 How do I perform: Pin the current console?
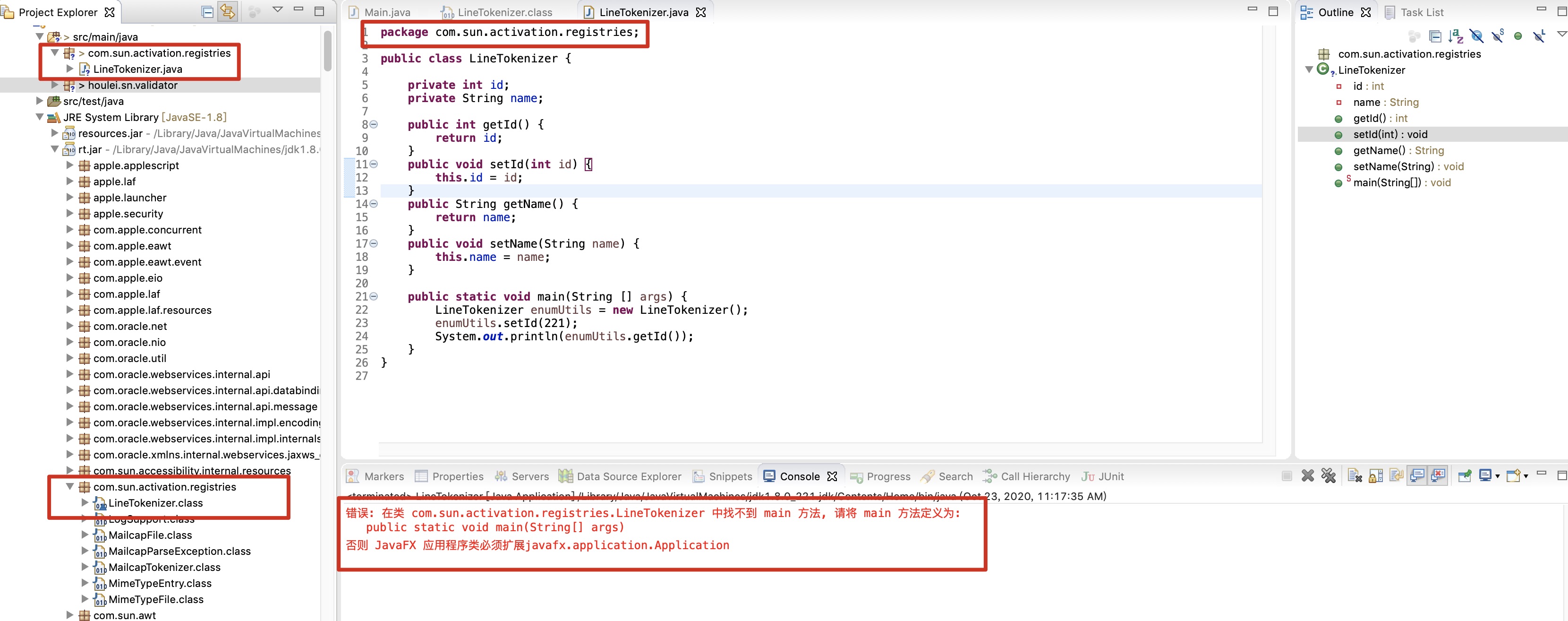pyautogui.click(x=1465, y=476)
